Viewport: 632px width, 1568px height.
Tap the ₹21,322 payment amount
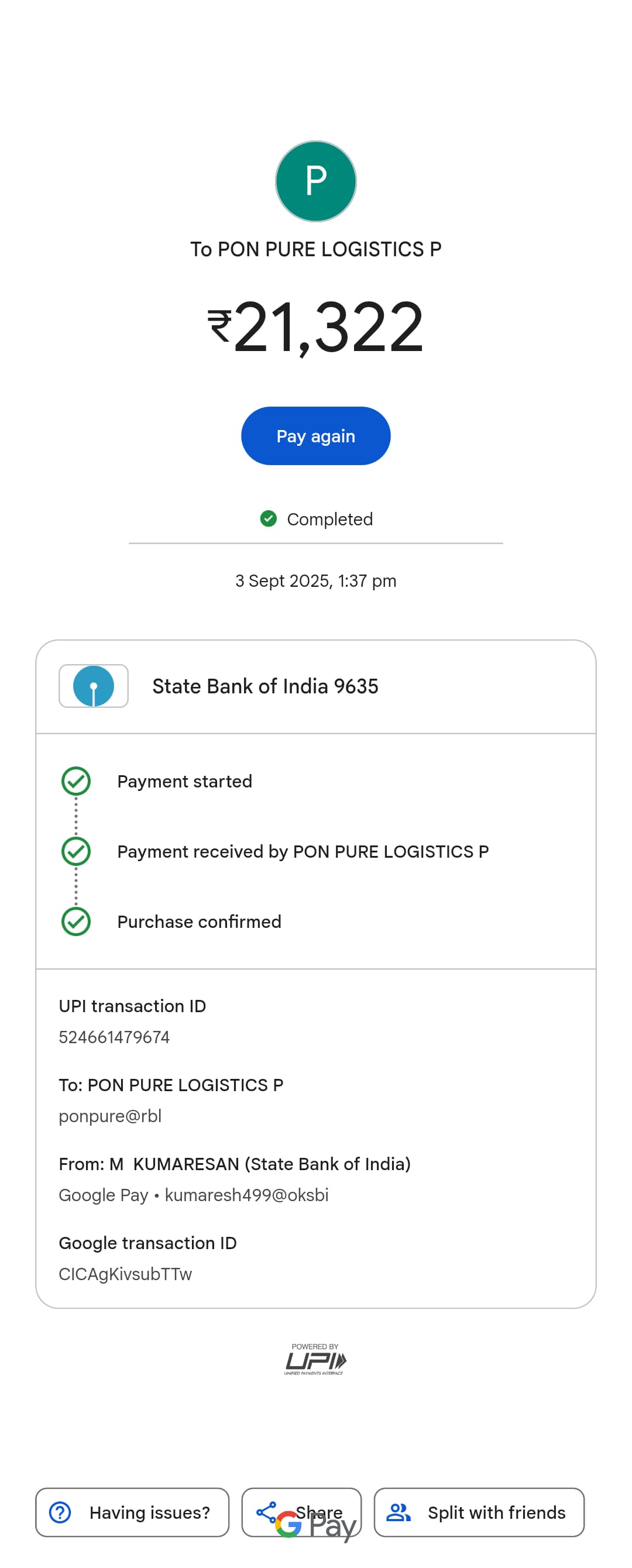(x=315, y=328)
